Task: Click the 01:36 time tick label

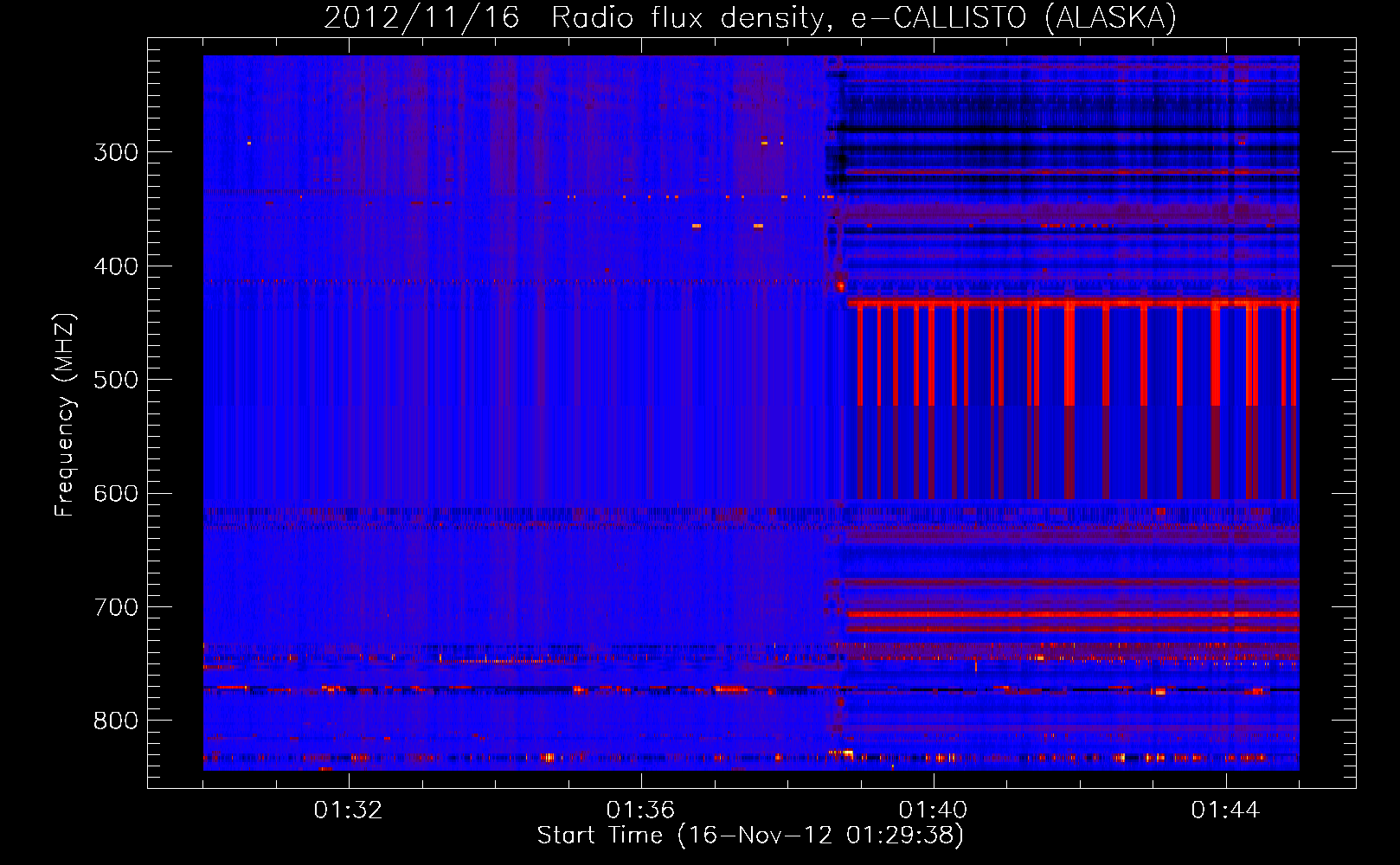Action: click(640, 811)
